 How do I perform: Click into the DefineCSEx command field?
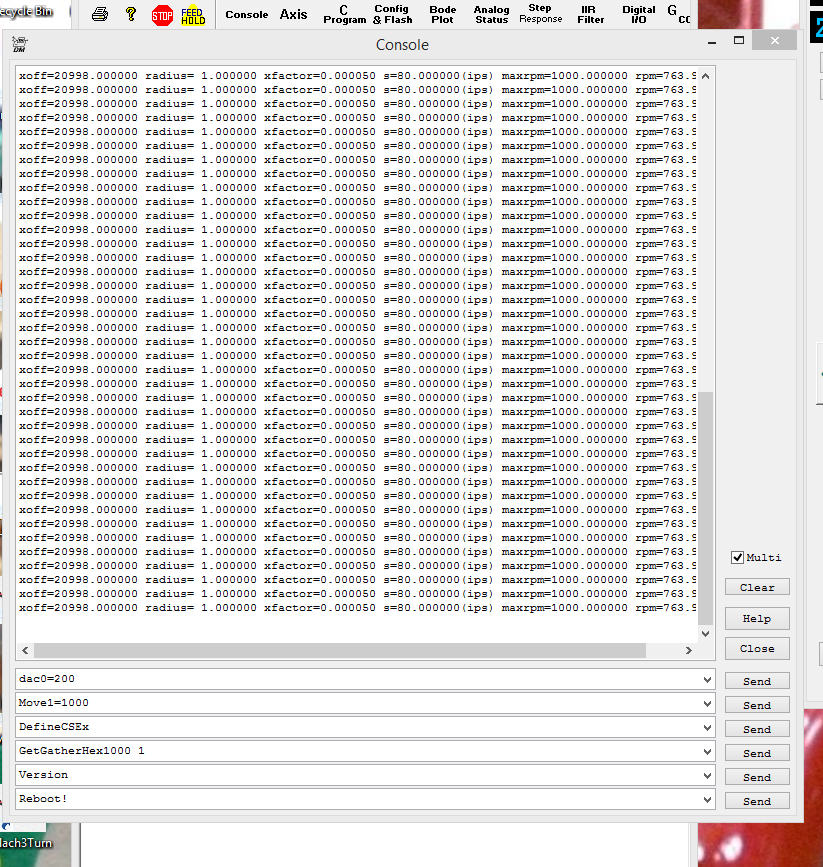358,727
